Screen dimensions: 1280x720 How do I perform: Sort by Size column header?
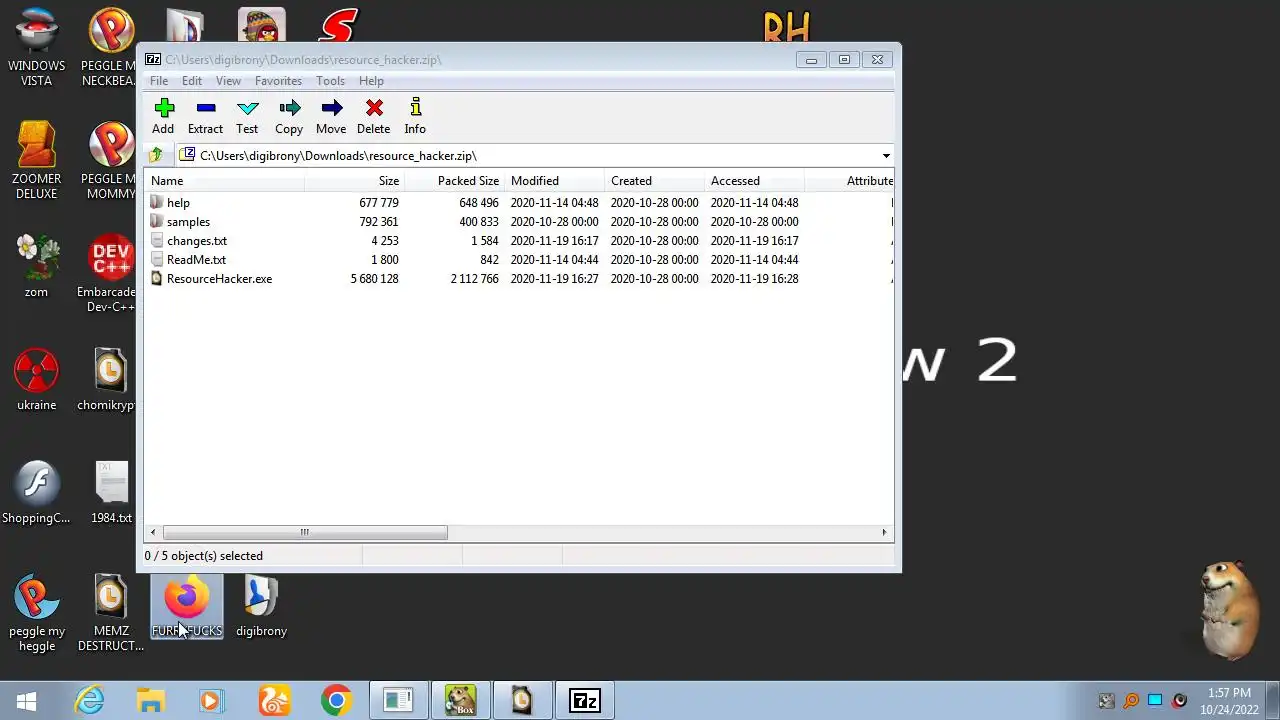pos(354,181)
